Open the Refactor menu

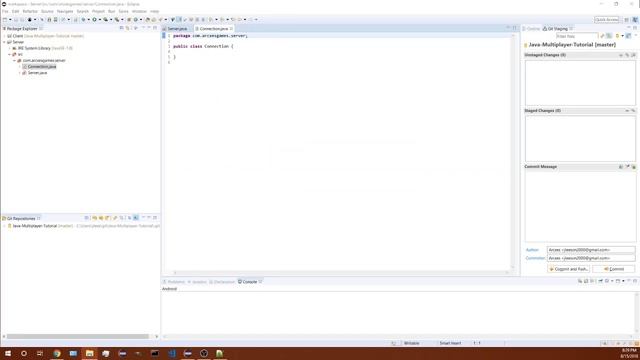[30, 11]
